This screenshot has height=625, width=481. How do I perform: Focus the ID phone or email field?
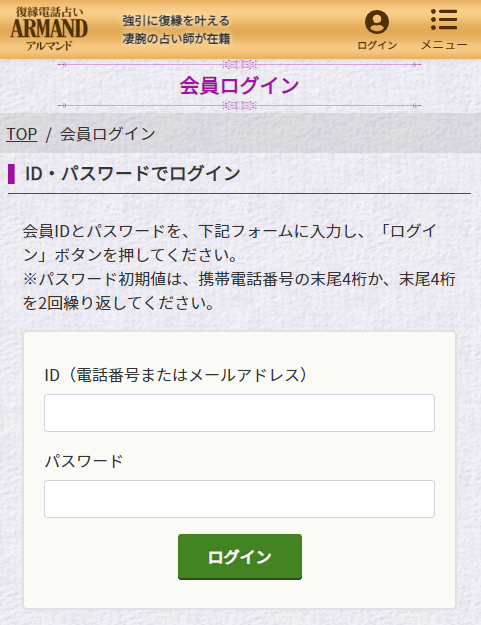240,413
